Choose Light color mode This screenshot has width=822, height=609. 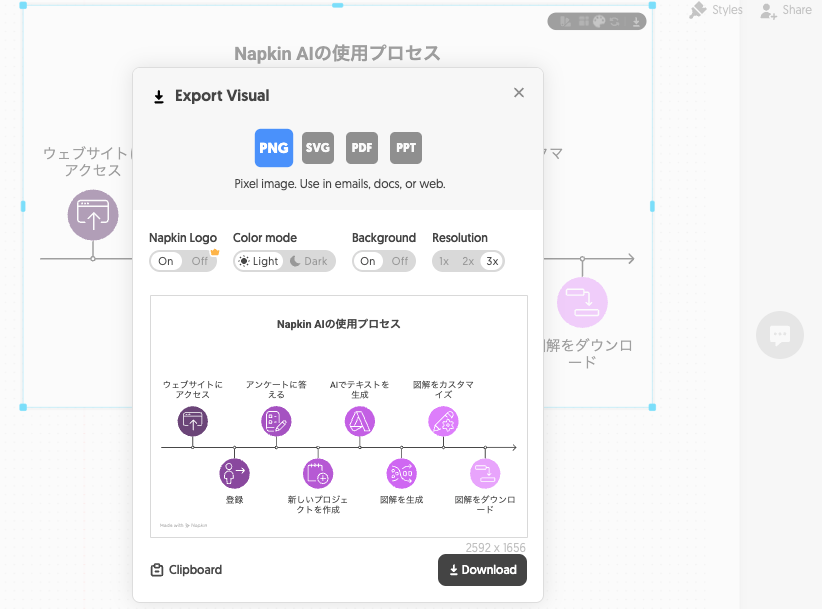point(258,261)
